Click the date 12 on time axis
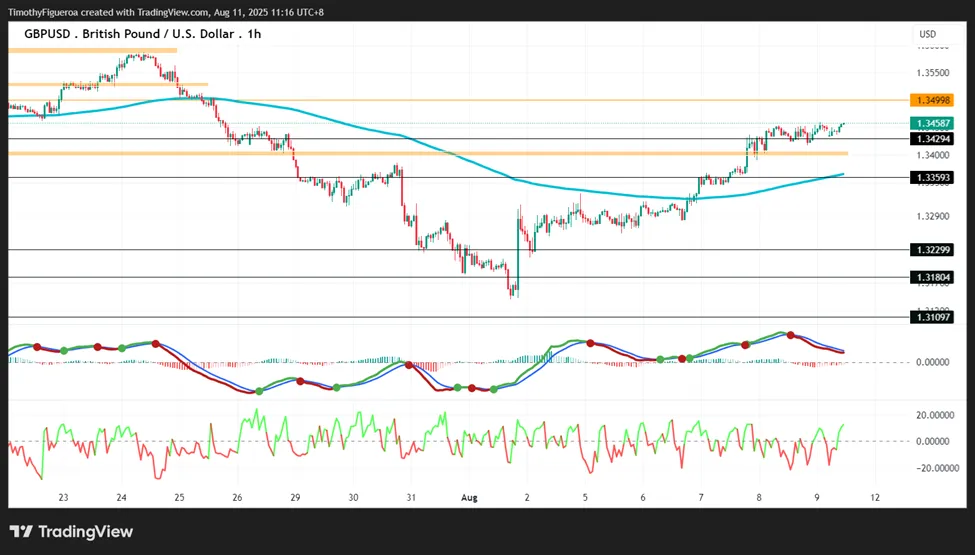 point(875,497)
